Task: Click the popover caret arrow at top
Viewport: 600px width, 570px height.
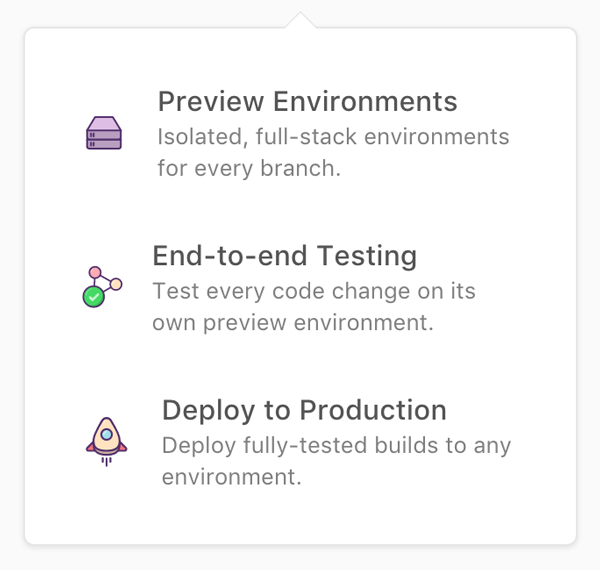Action: (299, 20)
